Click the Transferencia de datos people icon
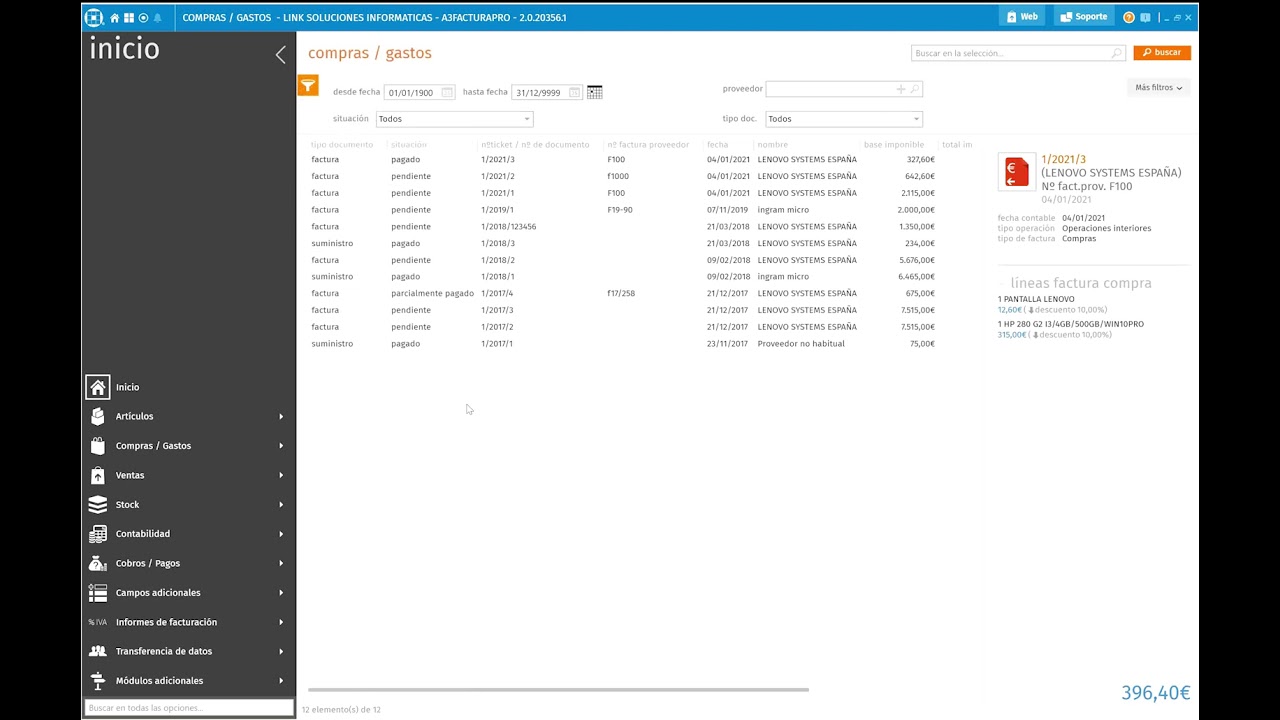Image resolution: width=1280 pixels, height=720 pixels. (97, 651)
